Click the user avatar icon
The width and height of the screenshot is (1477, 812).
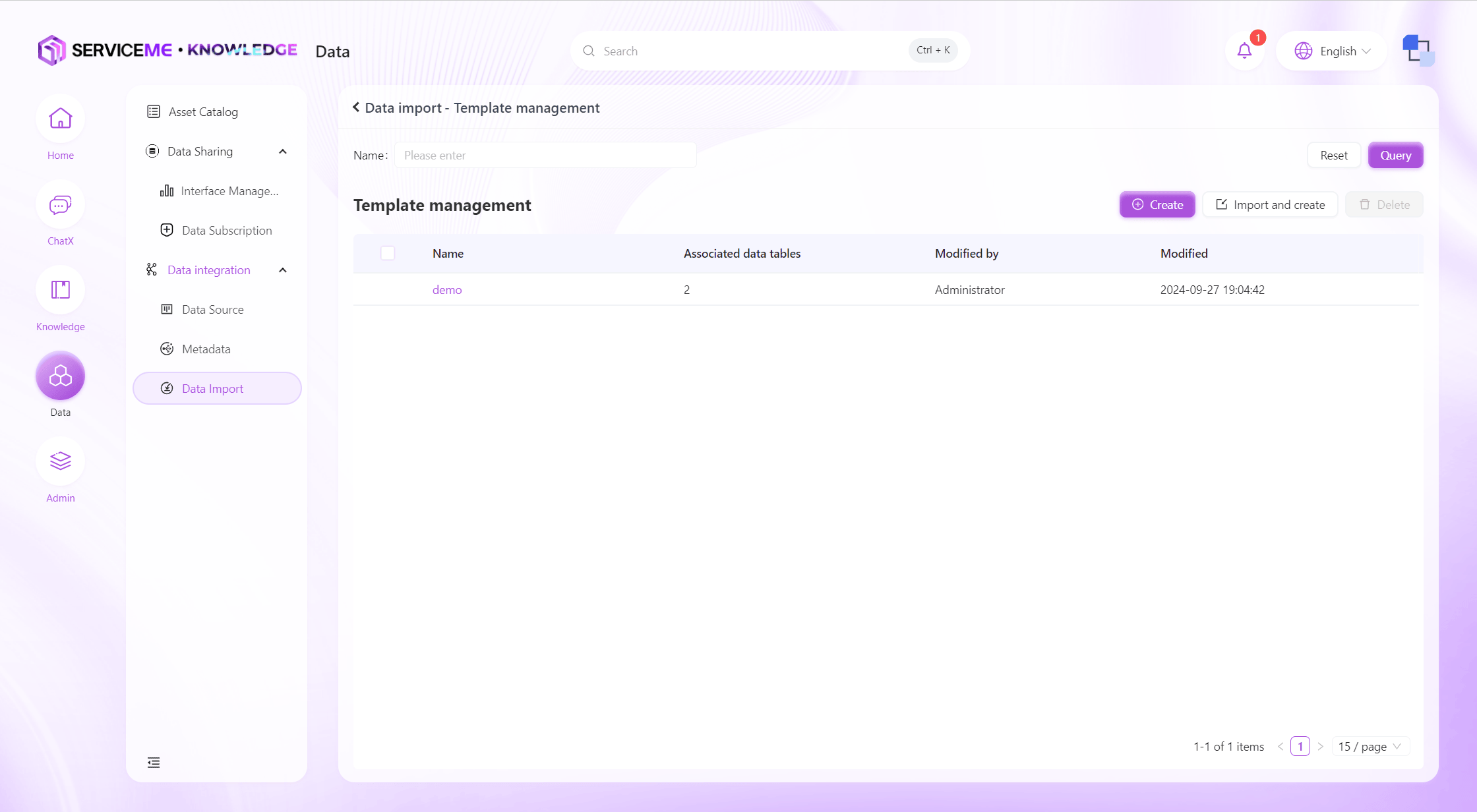[x=1418, y=51]
